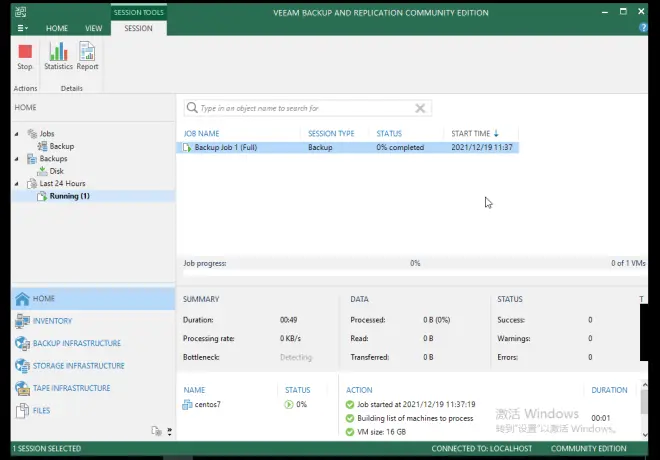The width and height of the screenshot is (660, 460).
Task: Click COMMUNITY EDITION status bar text
Action: pyautogui.click(x=588, y=448)
